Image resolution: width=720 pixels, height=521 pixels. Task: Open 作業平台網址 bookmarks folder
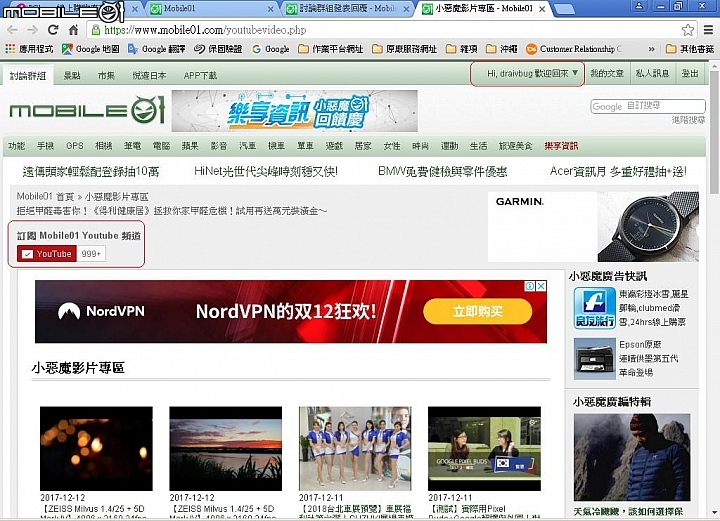[331, 49]
